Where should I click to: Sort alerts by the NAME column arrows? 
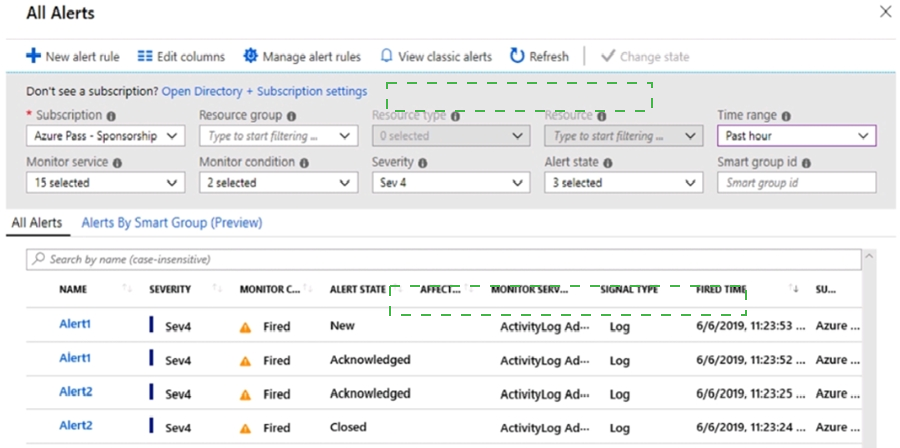tap(127, 289)
